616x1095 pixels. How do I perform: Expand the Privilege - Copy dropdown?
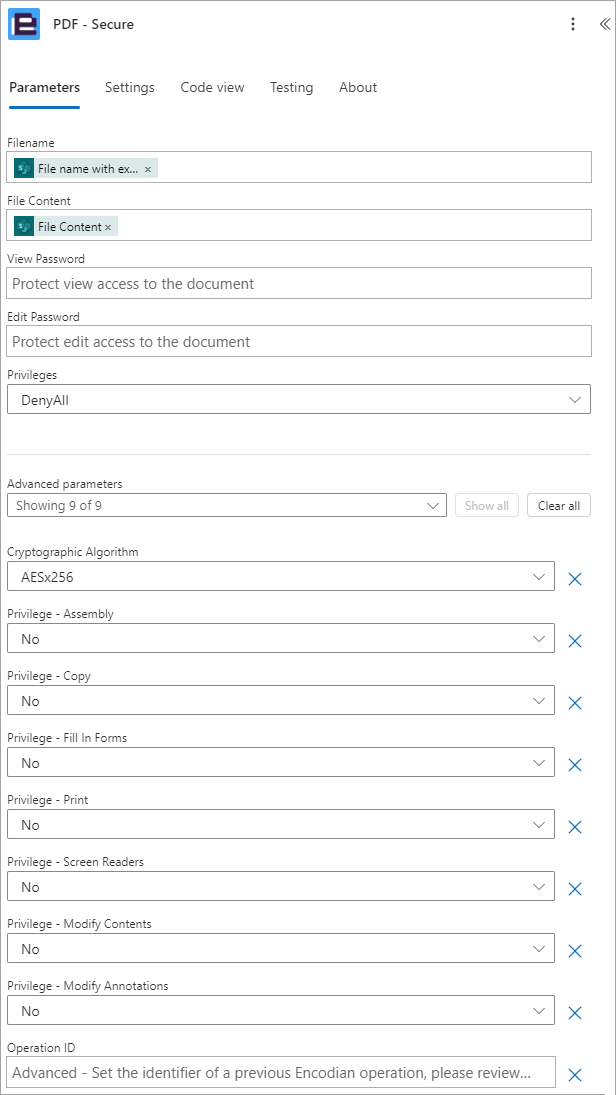coord(281,700)
